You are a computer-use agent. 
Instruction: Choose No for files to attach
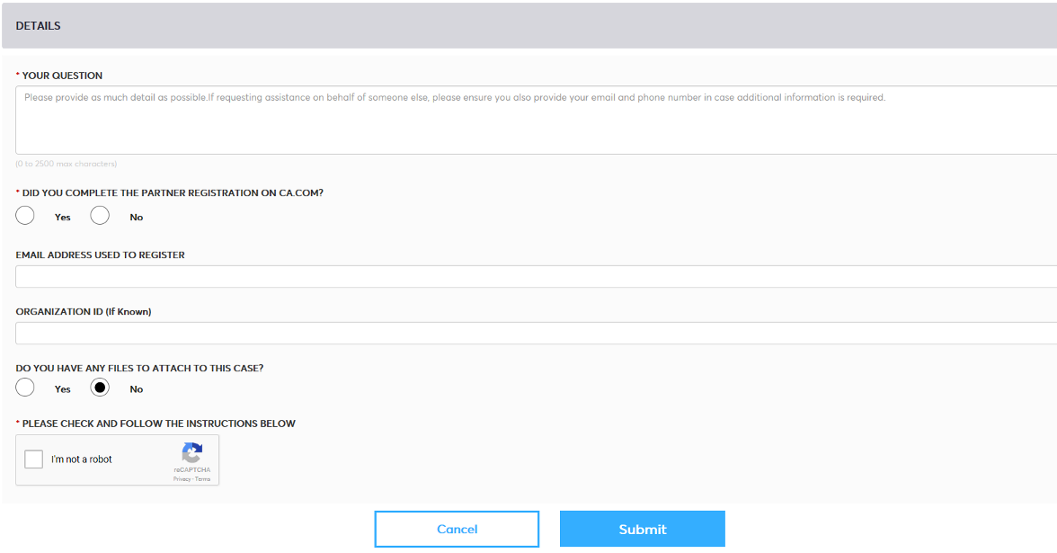click(100, 388)
